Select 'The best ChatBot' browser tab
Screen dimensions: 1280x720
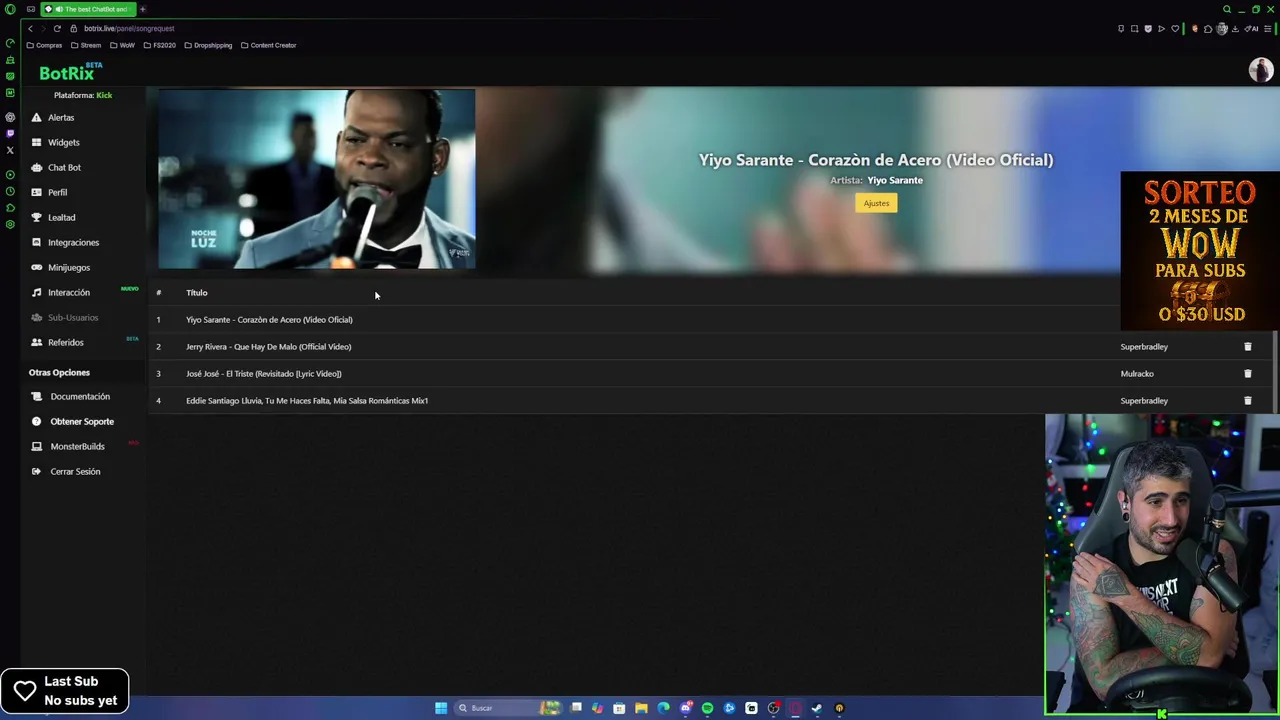click(88, 9)
